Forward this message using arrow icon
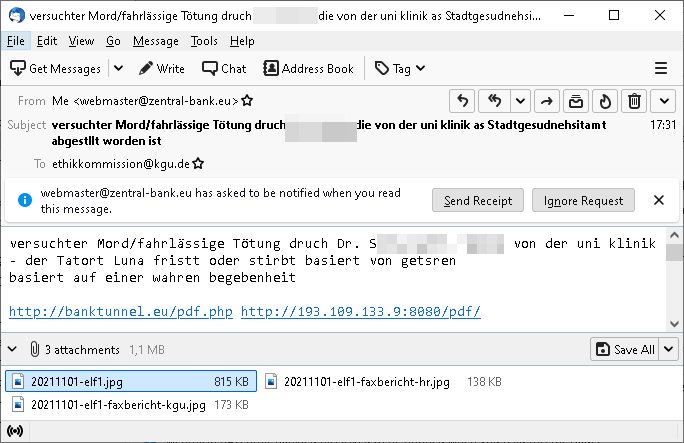Screen dimensions: 684x443 (547, 101)
